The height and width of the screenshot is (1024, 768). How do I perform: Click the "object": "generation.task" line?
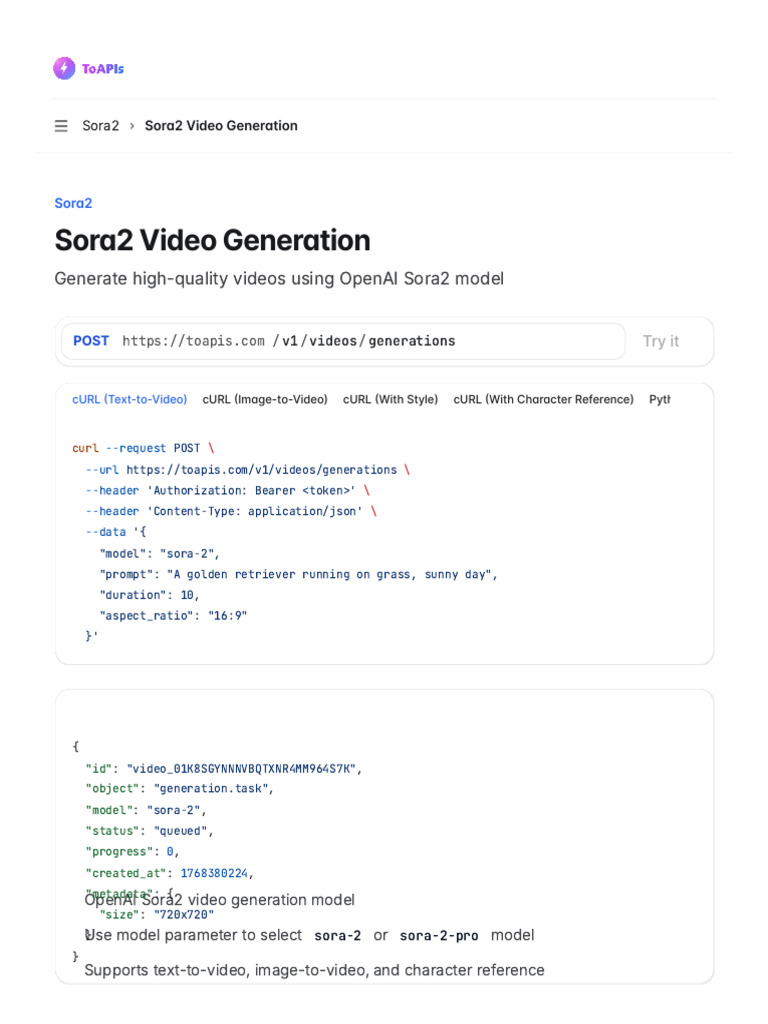tap(180, 789)
